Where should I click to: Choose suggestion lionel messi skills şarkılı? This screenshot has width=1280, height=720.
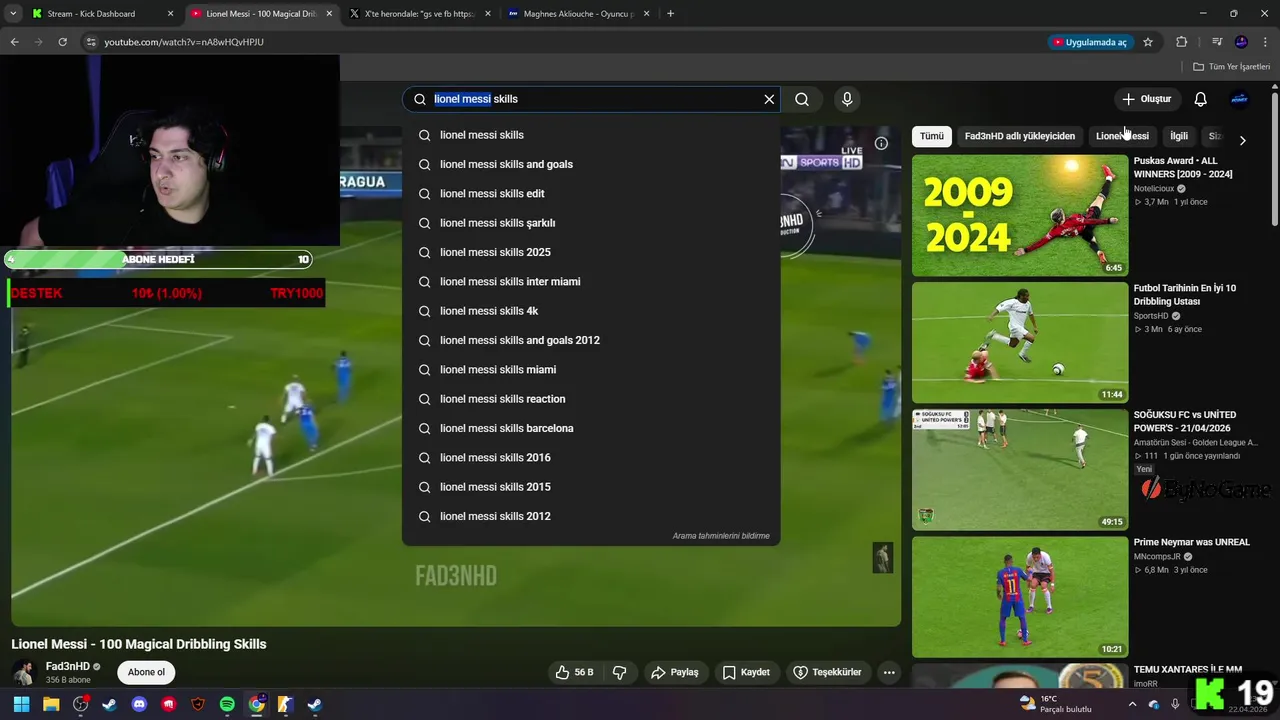pos(591,223)
